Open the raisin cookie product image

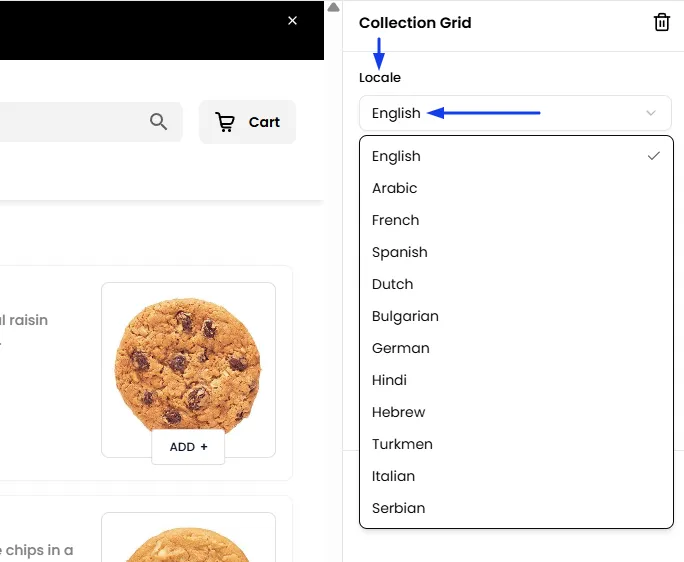pyautogui.click(x=188, y=364)
